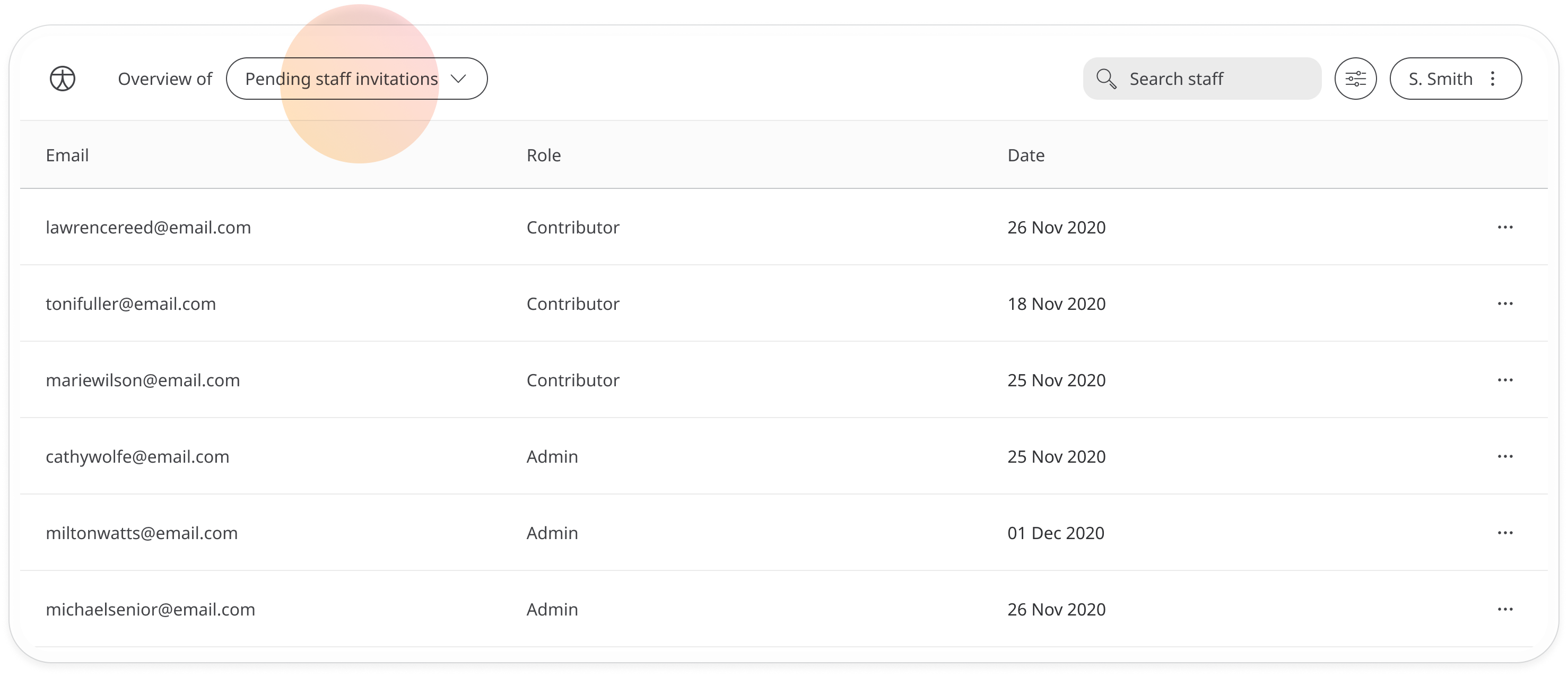Click inside the Search staff field
This screenshot has height=676, width=1568.
tap(1200, 79)
